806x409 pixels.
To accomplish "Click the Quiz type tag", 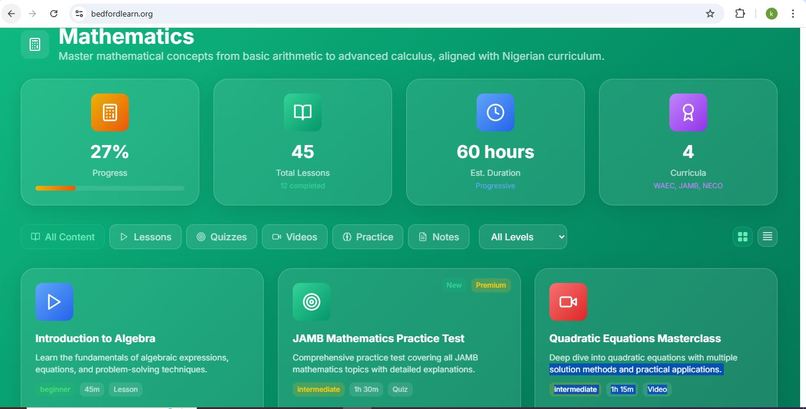I will [x=400, y=389].
